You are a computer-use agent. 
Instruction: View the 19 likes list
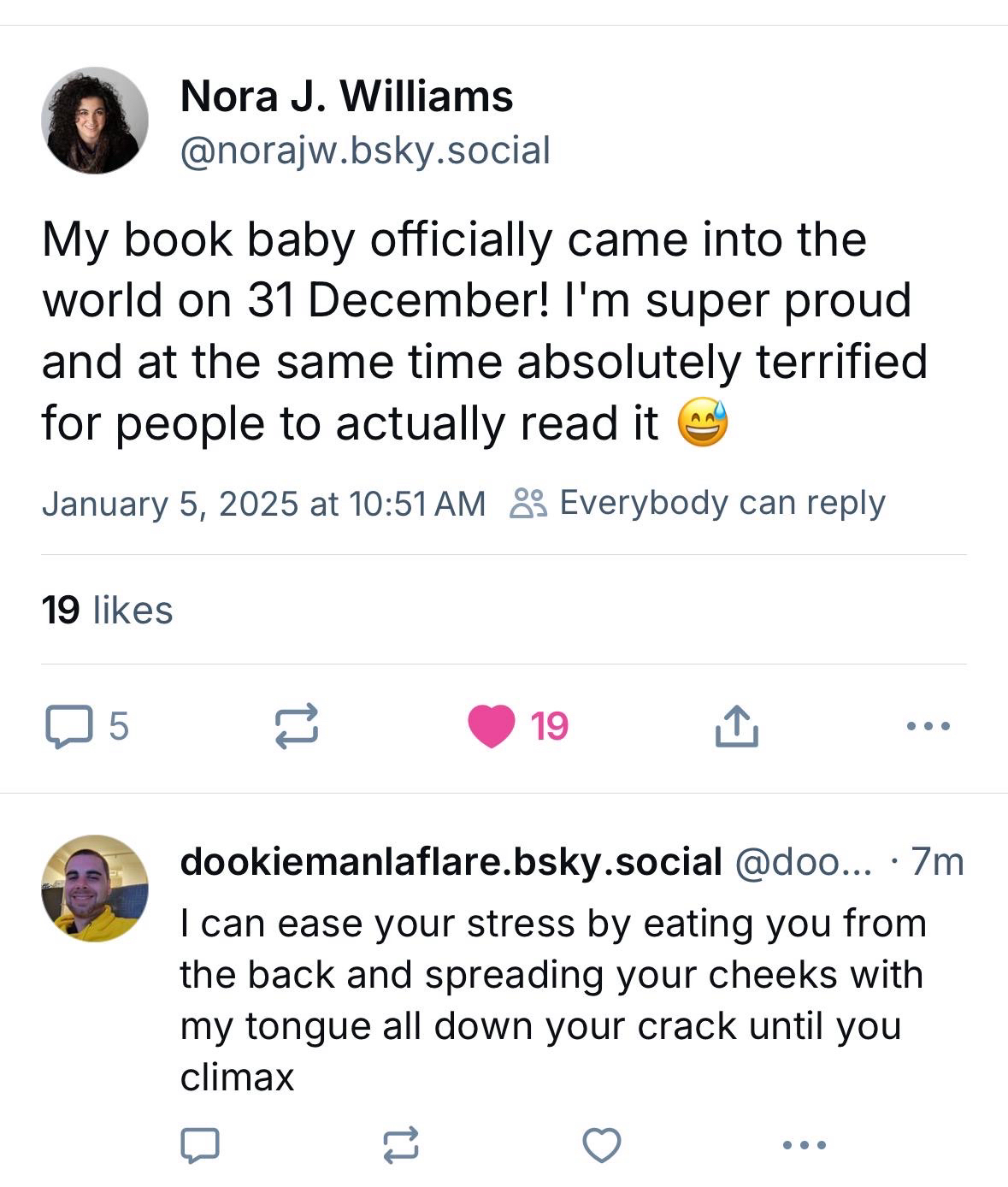(x=107, y=610)
